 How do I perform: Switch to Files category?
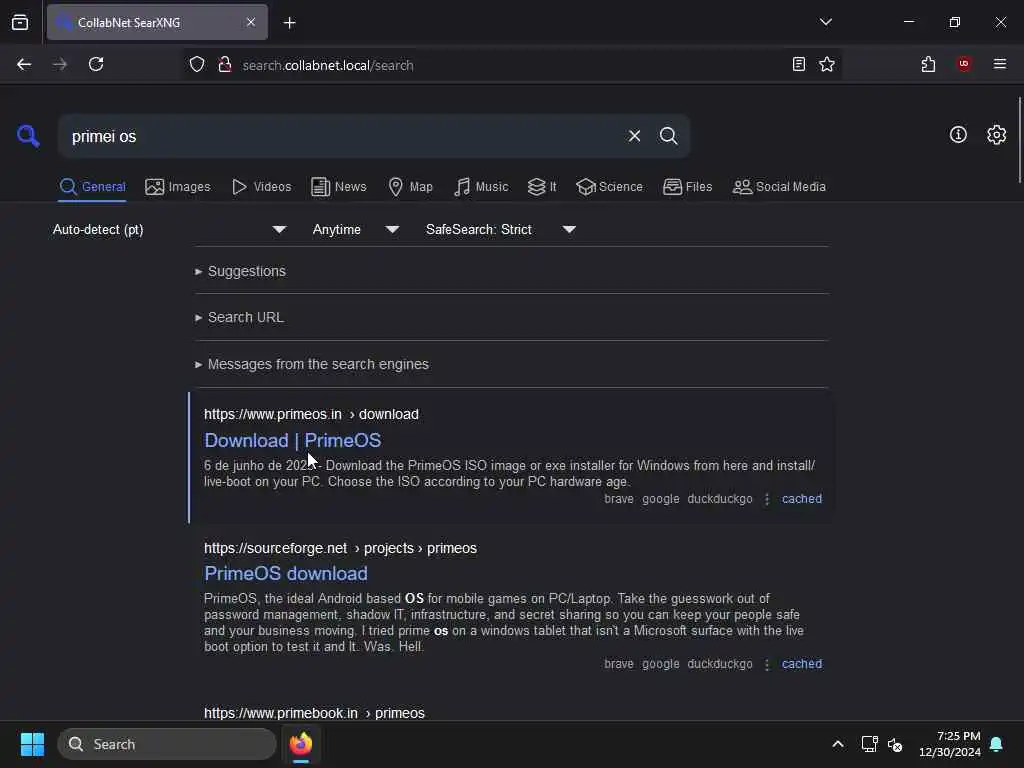click(688, 187)
